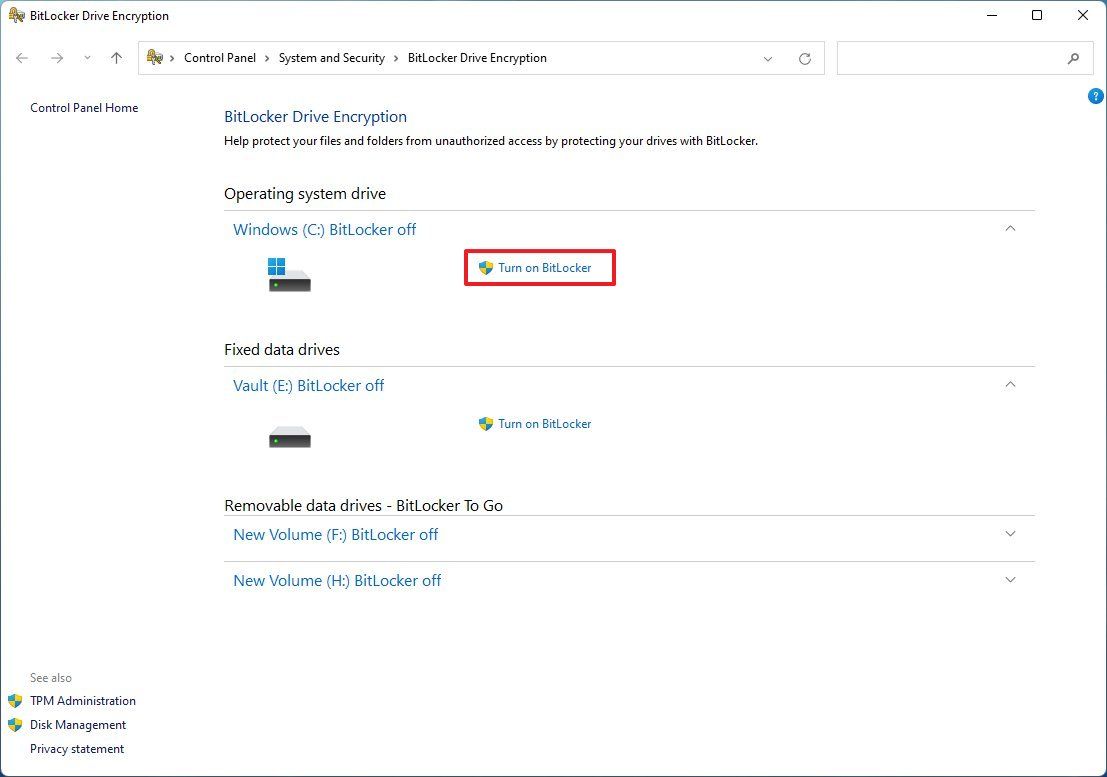Viewport: 1107px width, 777px height.
Task: Click the refresh icon in the address bar
Action: [805, 58]
